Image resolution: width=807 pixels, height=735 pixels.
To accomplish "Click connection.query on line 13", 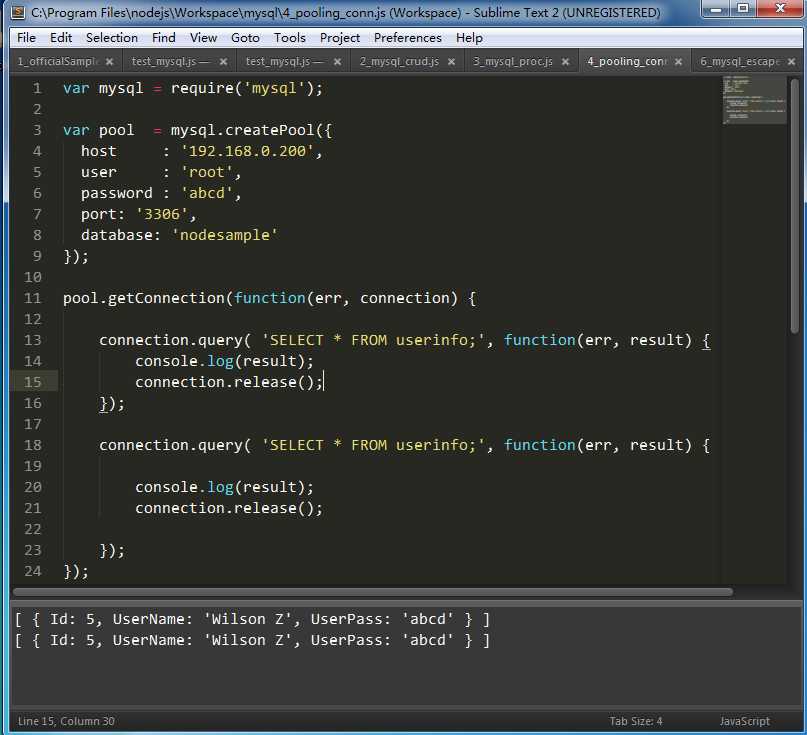I will click(x=170, y=341).
